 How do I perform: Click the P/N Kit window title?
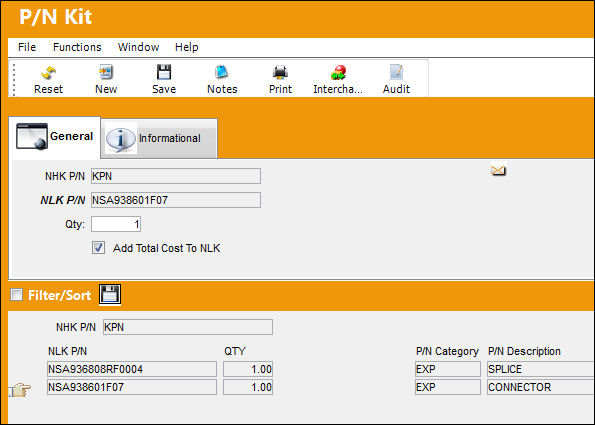56,17
